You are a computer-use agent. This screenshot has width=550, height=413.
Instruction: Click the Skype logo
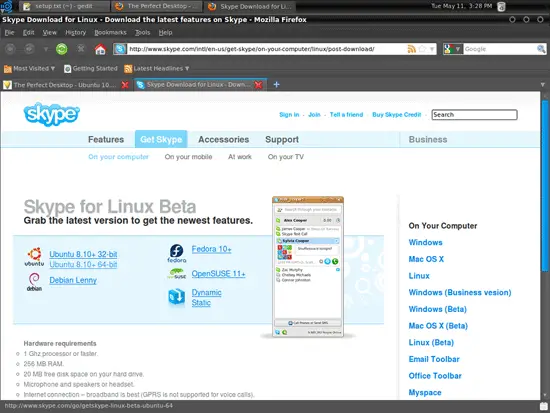click(52, 114)
